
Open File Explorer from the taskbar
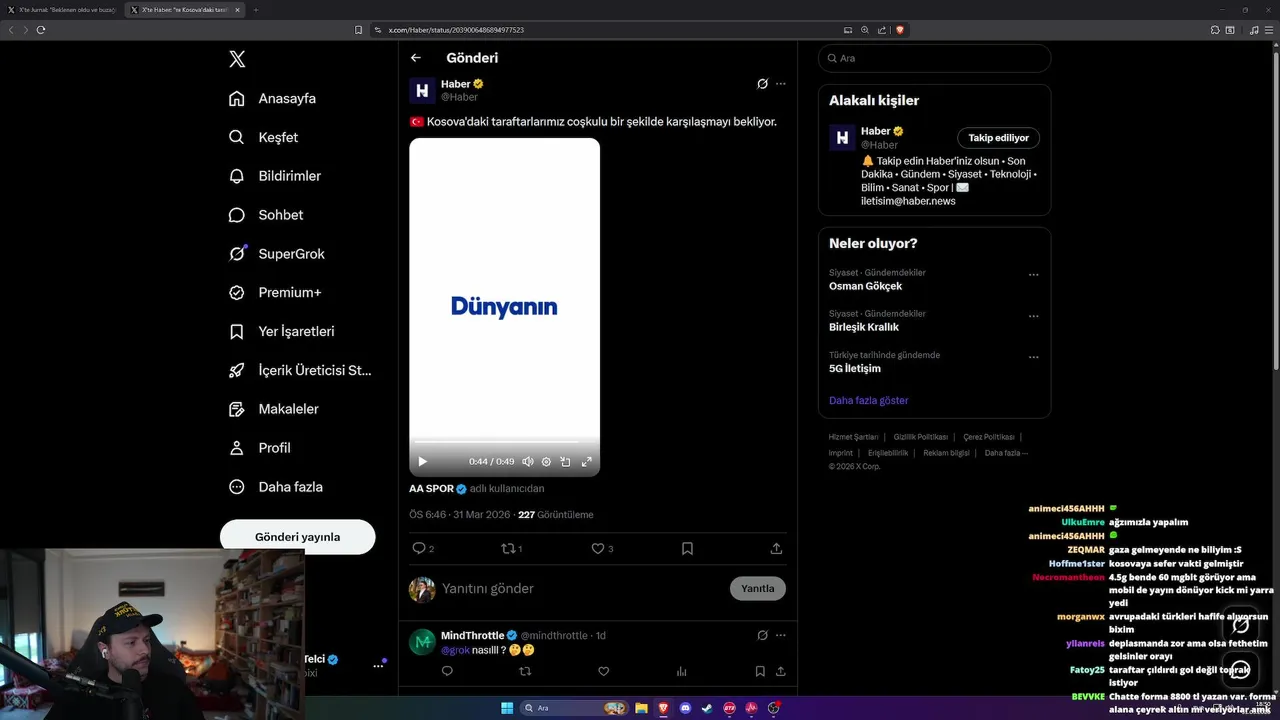(641, 708)
